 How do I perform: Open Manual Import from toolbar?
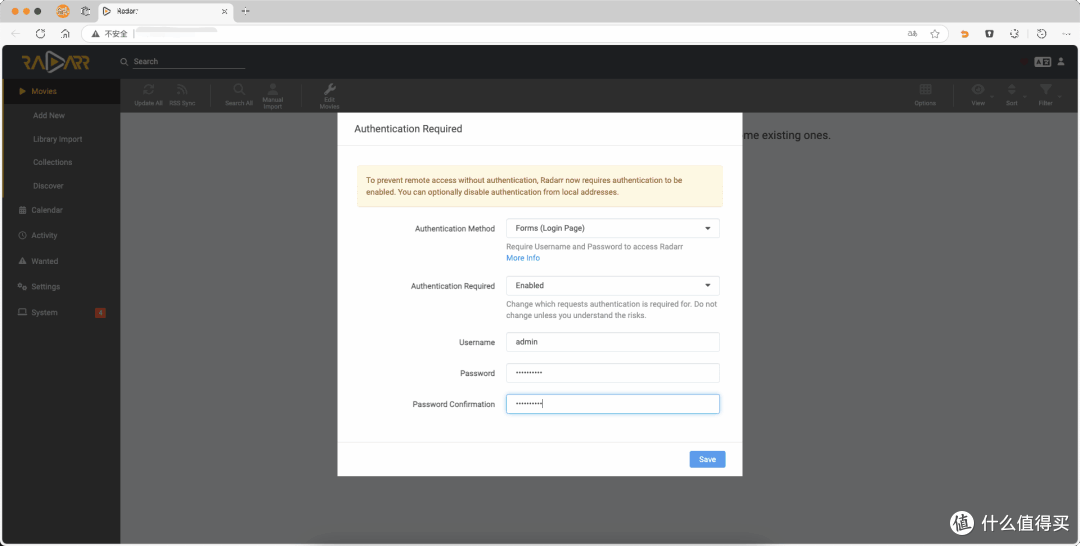coord(273,88)
